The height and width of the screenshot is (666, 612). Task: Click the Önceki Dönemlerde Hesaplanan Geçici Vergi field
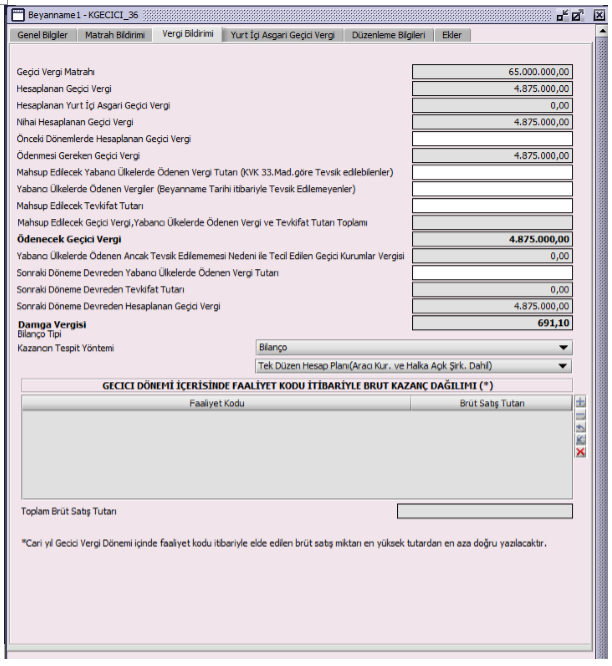[x=492, y=139]
